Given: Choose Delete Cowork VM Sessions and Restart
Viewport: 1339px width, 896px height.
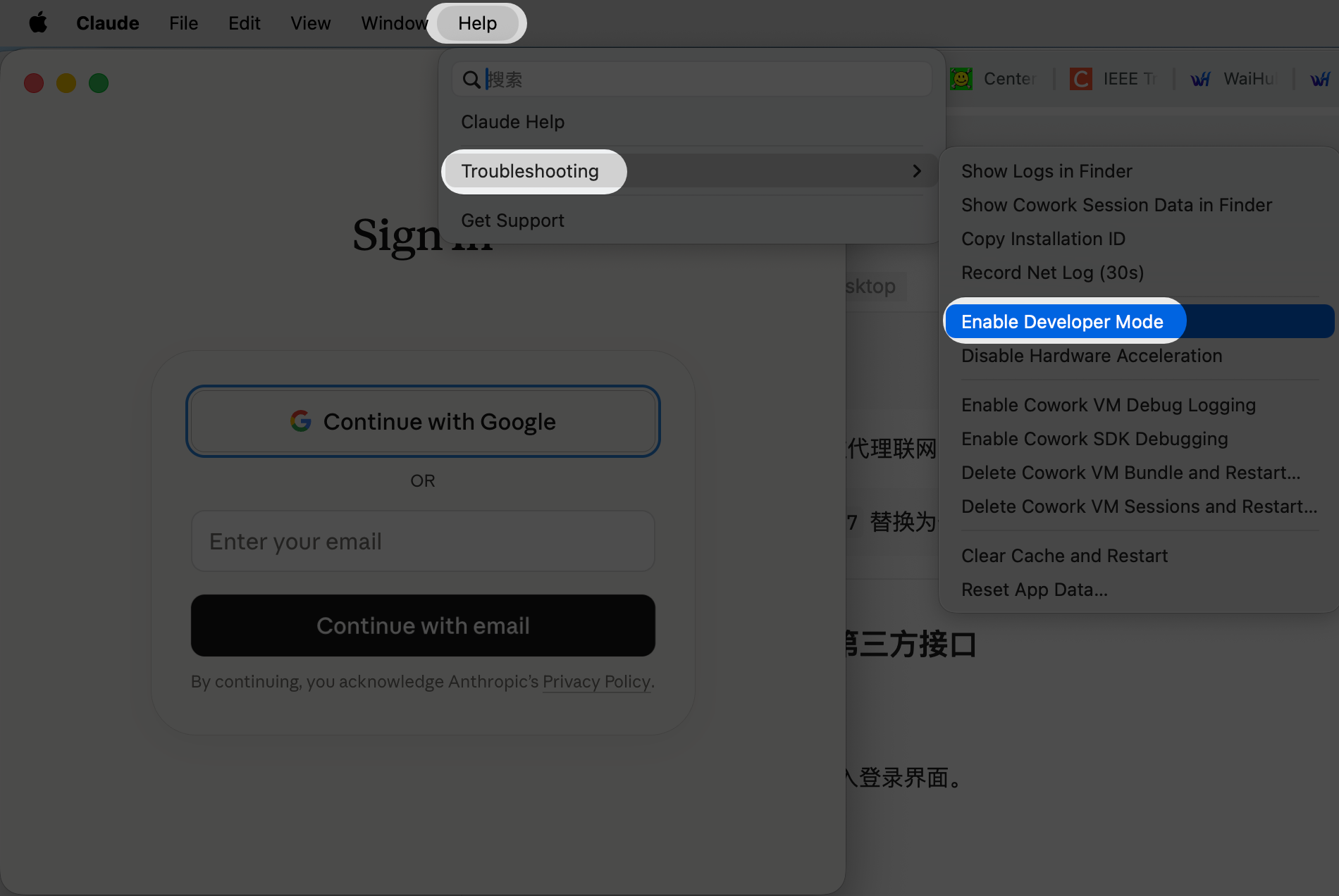Looking at the screenshot, I should 1138,506.
